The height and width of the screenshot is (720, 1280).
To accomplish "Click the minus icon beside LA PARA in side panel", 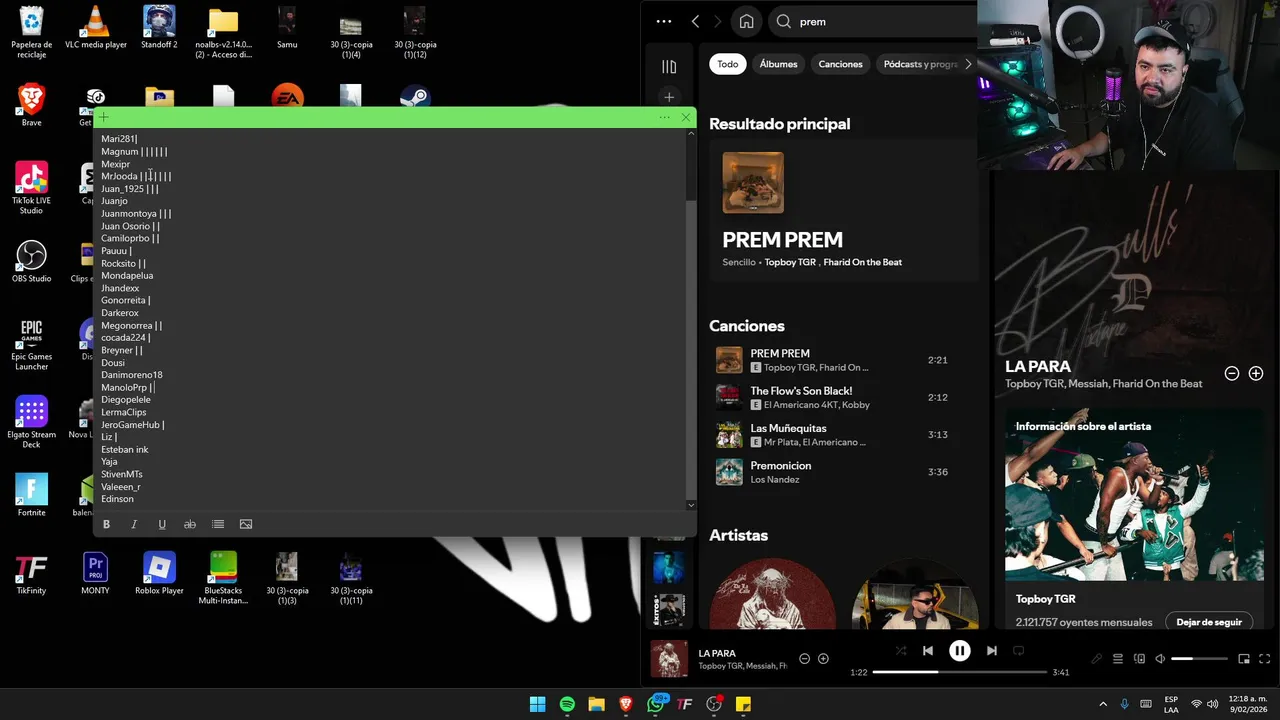I will tap(1232, 373).
